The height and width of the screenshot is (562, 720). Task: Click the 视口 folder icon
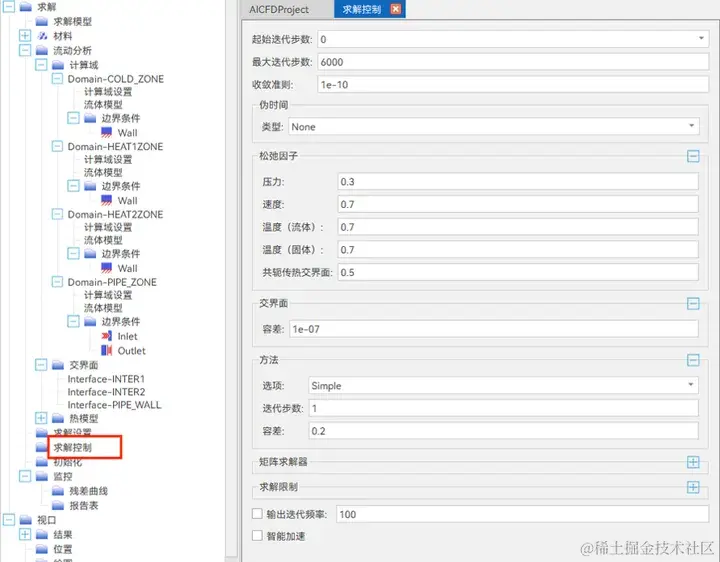(26, 520)
